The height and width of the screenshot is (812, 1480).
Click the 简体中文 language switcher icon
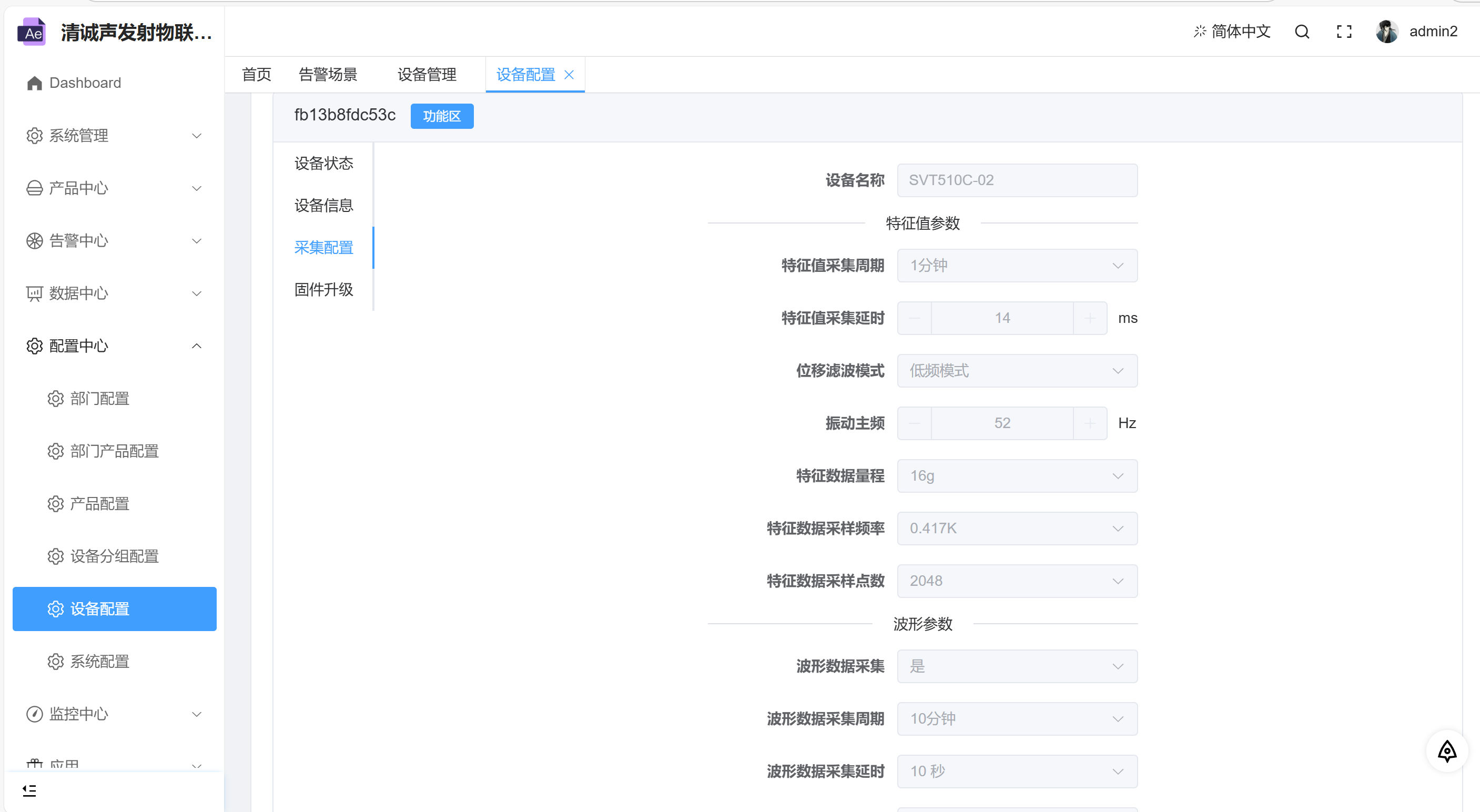click(1200, 32)
